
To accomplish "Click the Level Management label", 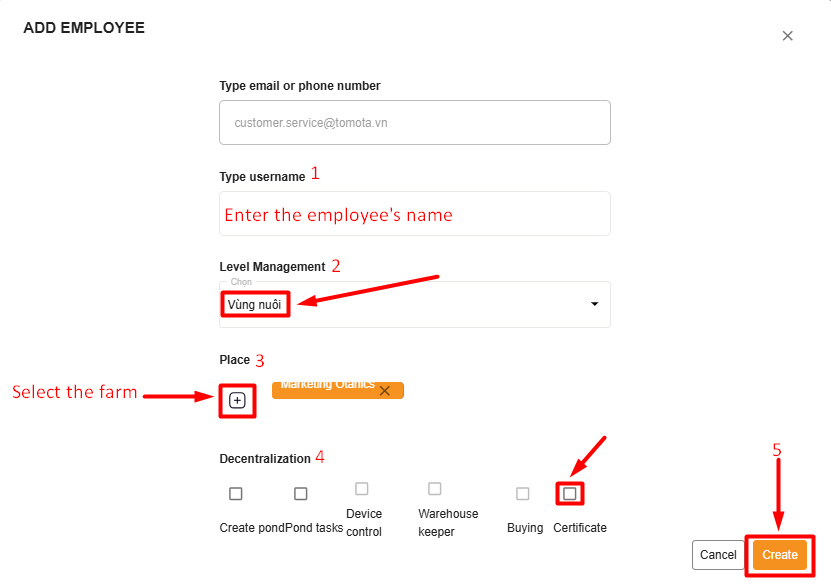I will pyautogui.click(x=272, y=267).
